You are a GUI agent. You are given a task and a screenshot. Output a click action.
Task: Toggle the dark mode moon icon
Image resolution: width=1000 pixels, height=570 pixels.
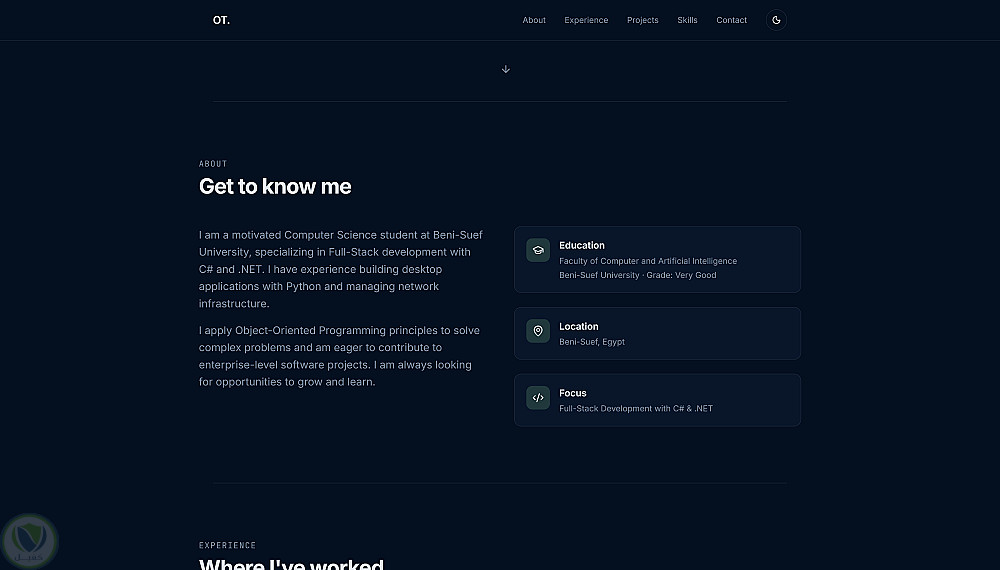coord(776,20)
